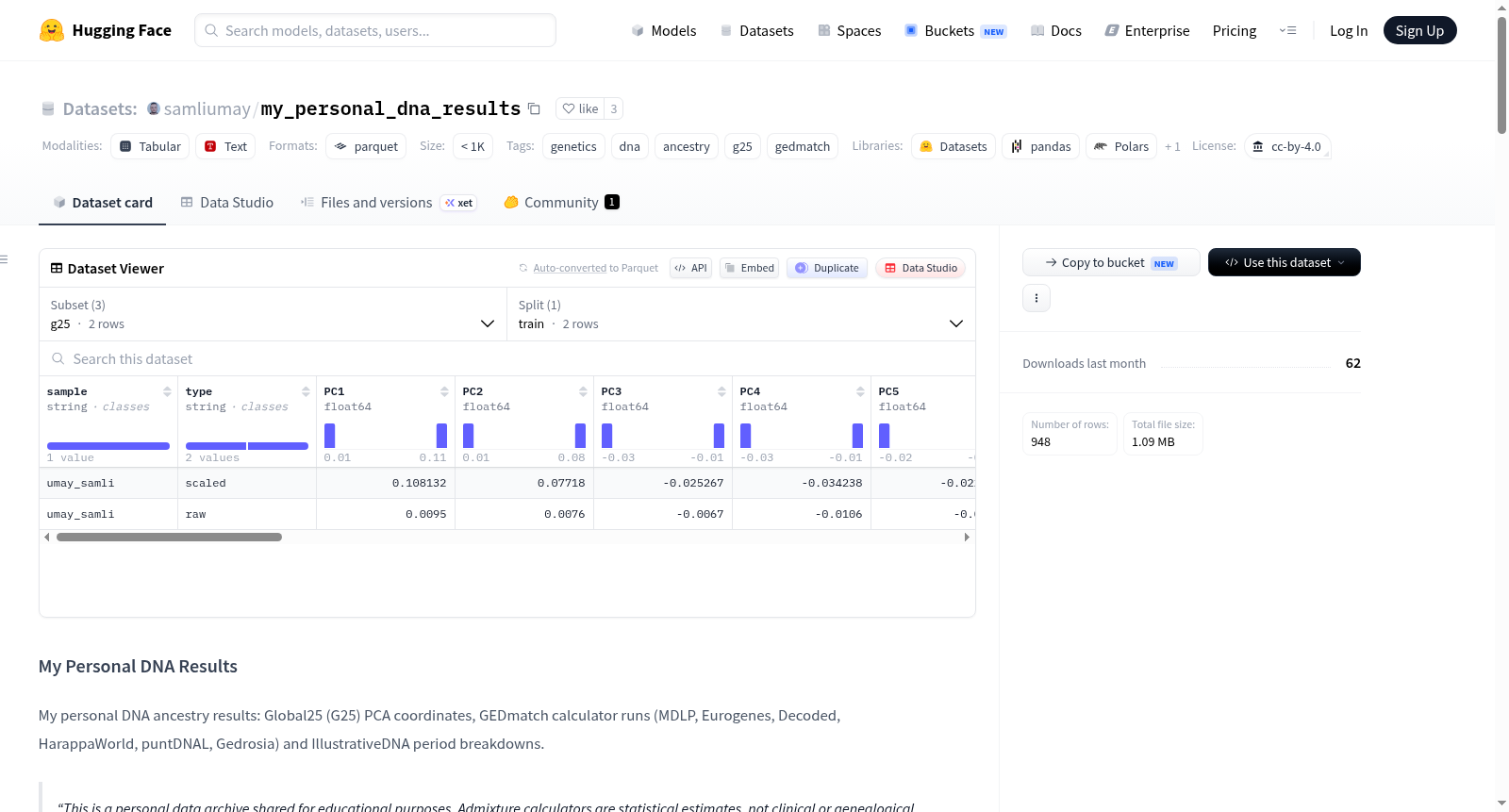Click the Text modality tag
The image size is (1509, 812).
point(226,146)
